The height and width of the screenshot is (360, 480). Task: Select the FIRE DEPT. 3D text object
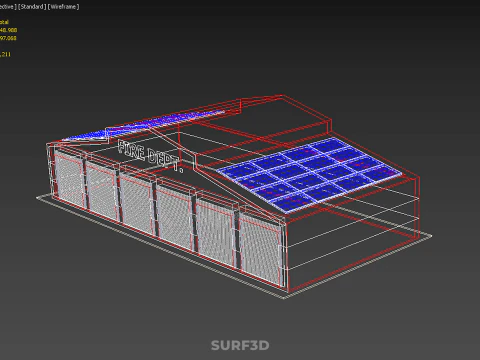coord(151,156)
